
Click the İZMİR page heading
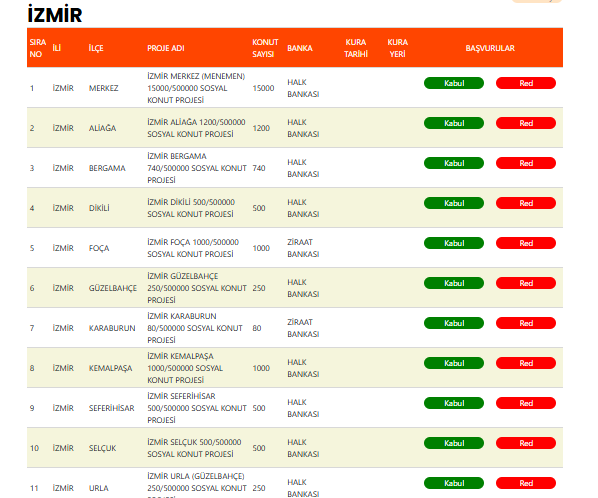55,14
